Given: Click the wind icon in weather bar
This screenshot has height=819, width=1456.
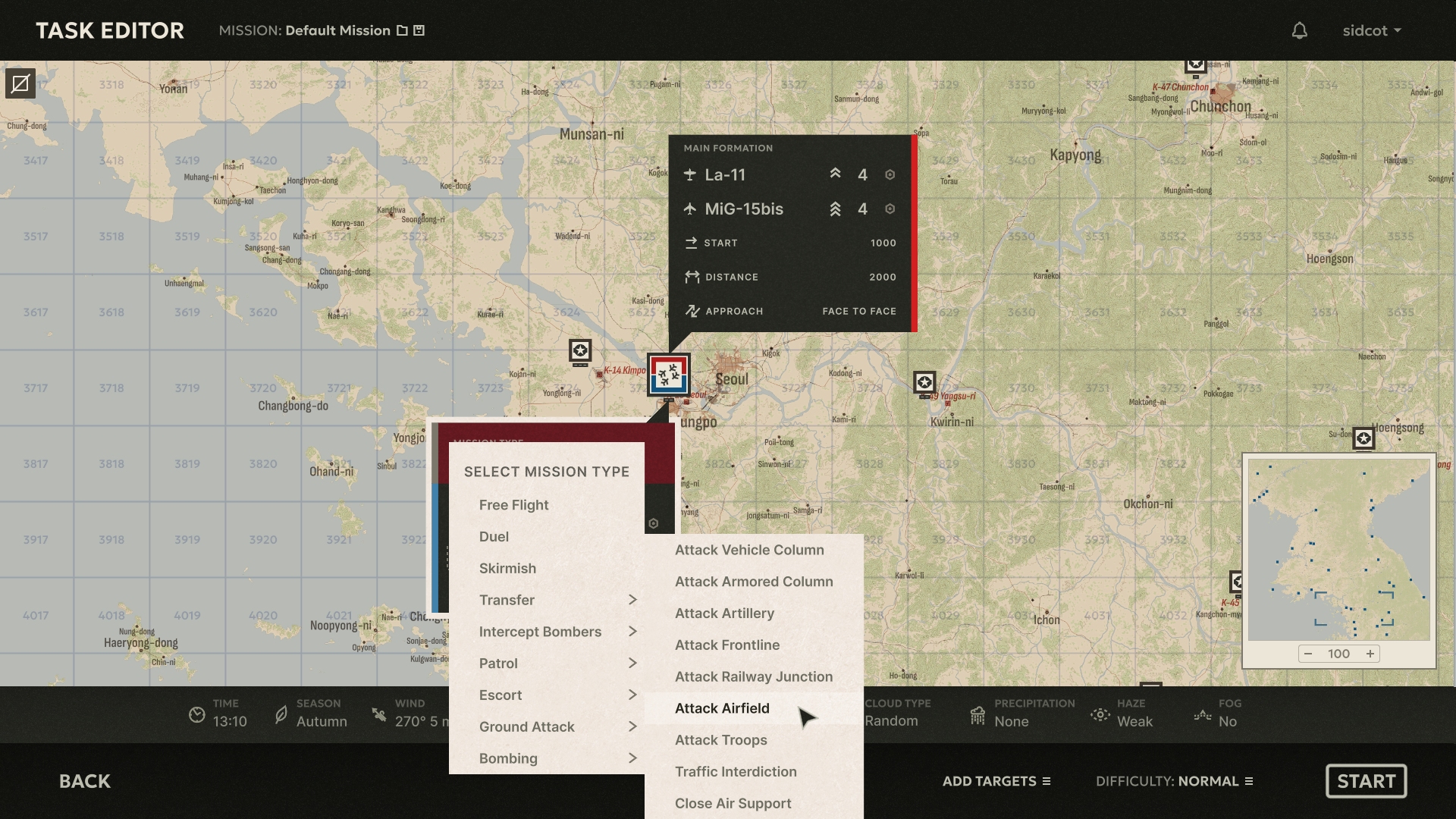Looking at the screenshot, I should click(x=379, y=714).
